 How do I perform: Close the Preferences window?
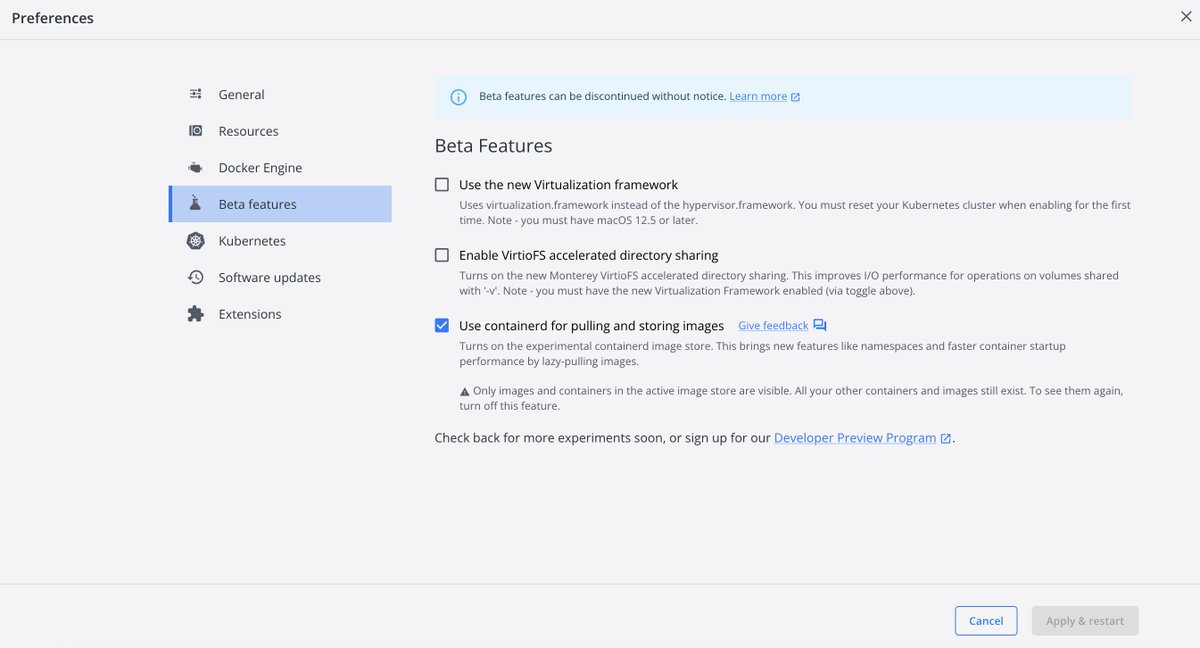tap(1186, 16)
